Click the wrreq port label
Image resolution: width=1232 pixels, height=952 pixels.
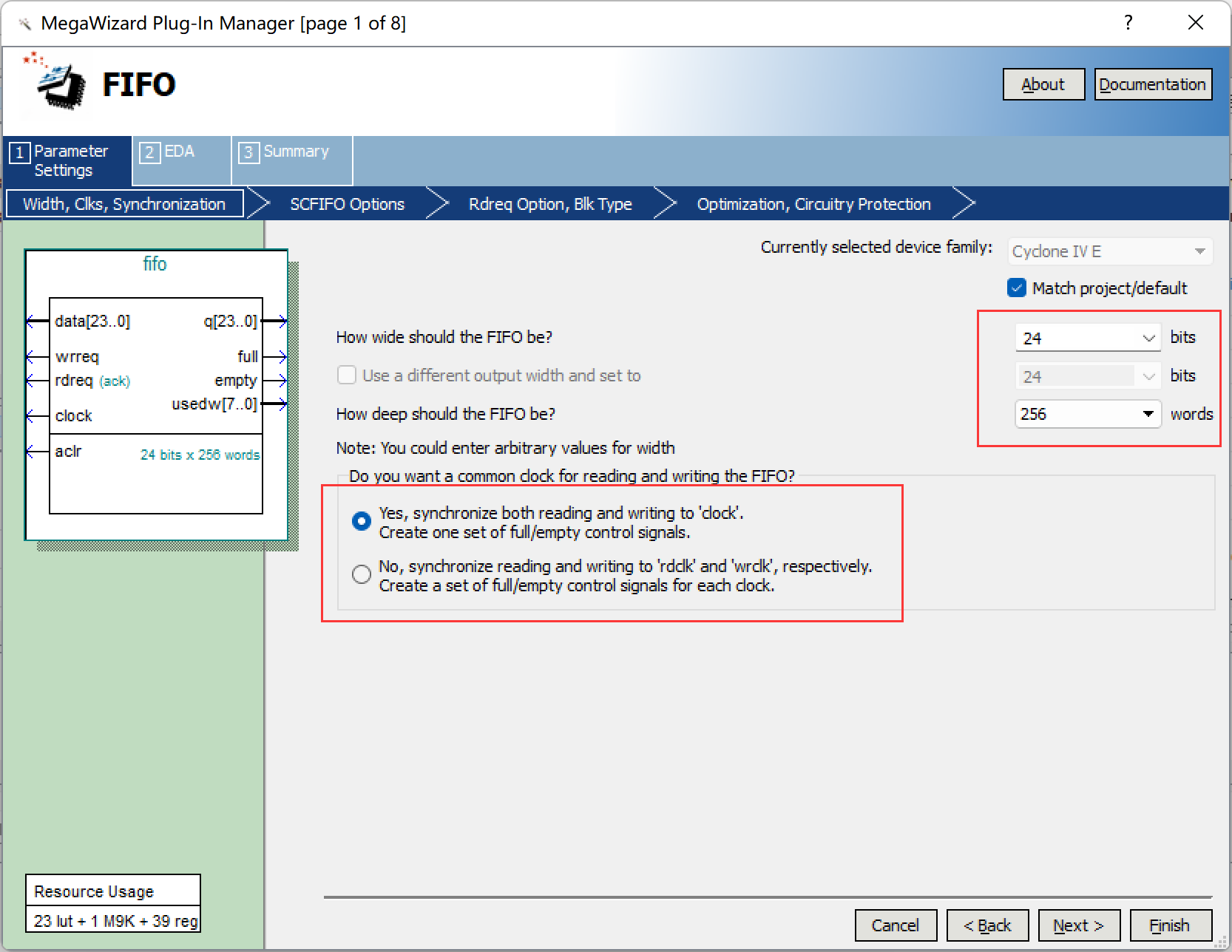pos(77,356)
